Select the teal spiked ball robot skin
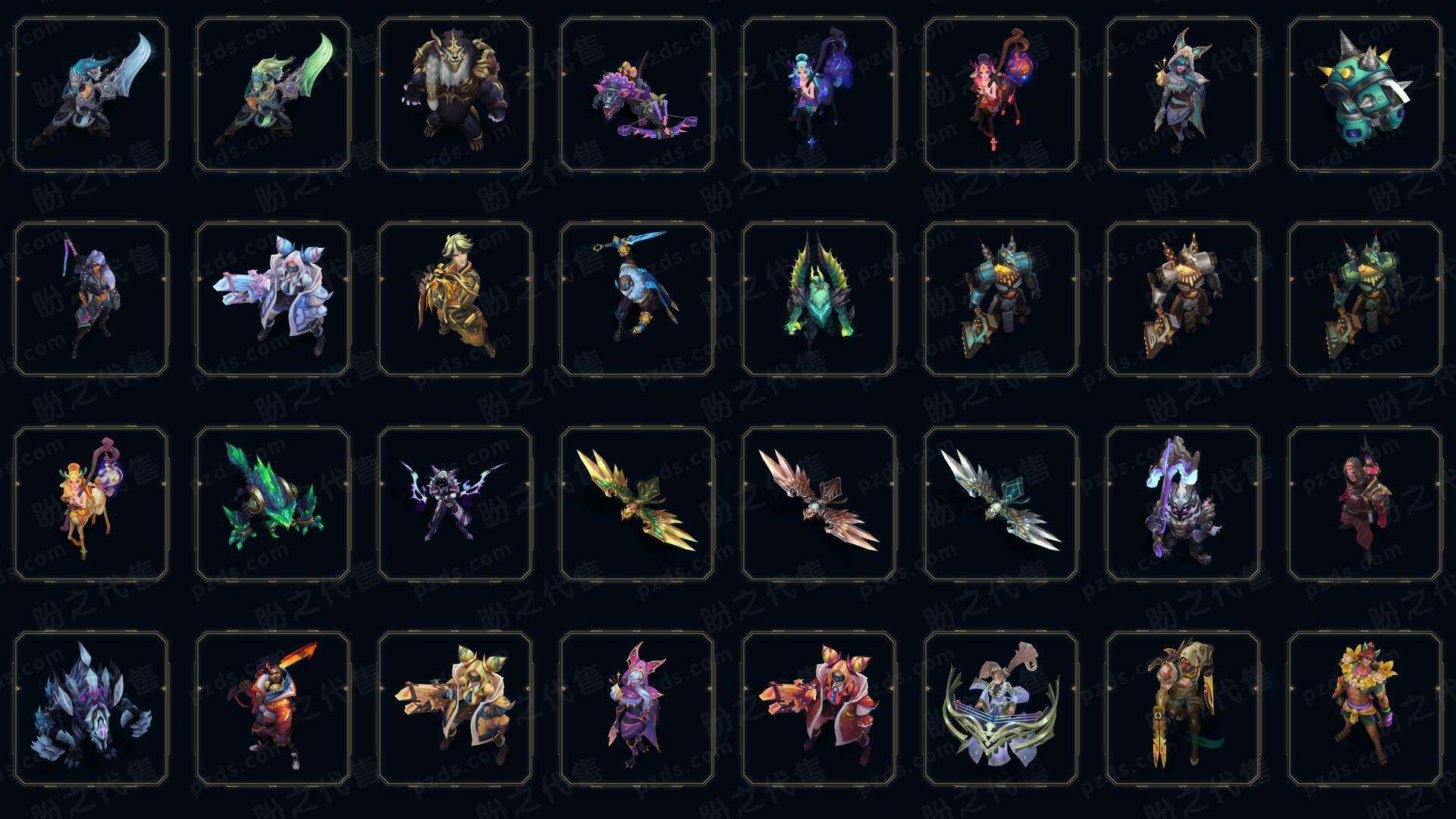 click(x=1365, y=95)
